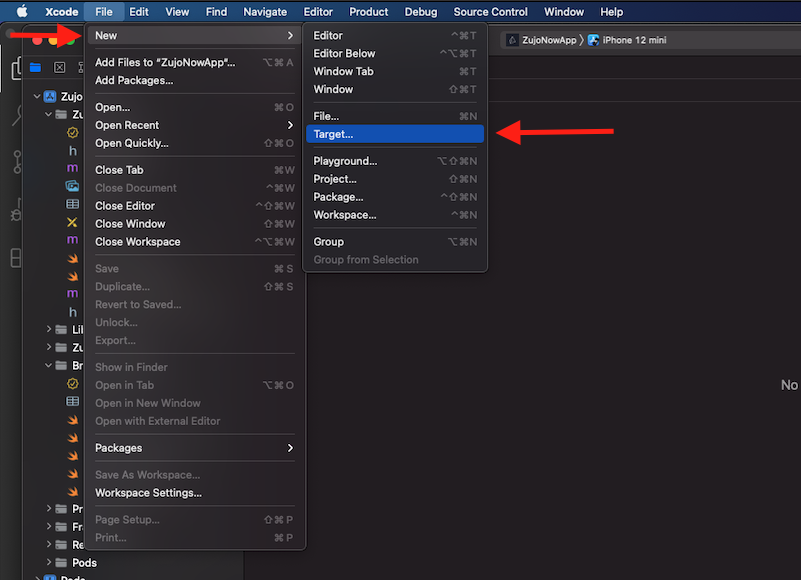Screen dimensions: 801x580
Task: Open the Source Control menu
Action: tap(490, 12)
